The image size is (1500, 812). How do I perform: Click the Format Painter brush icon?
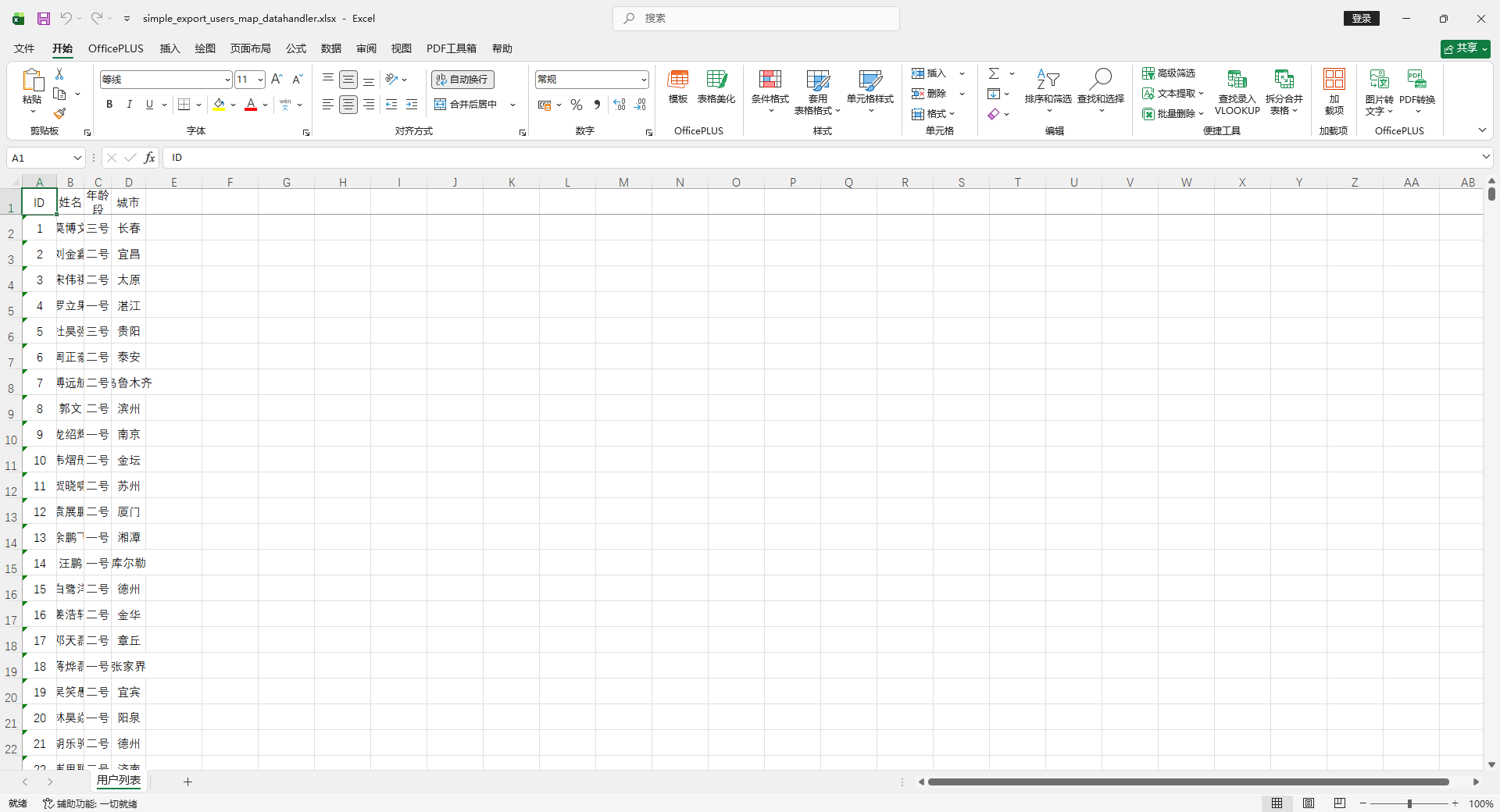coord(59,114)
